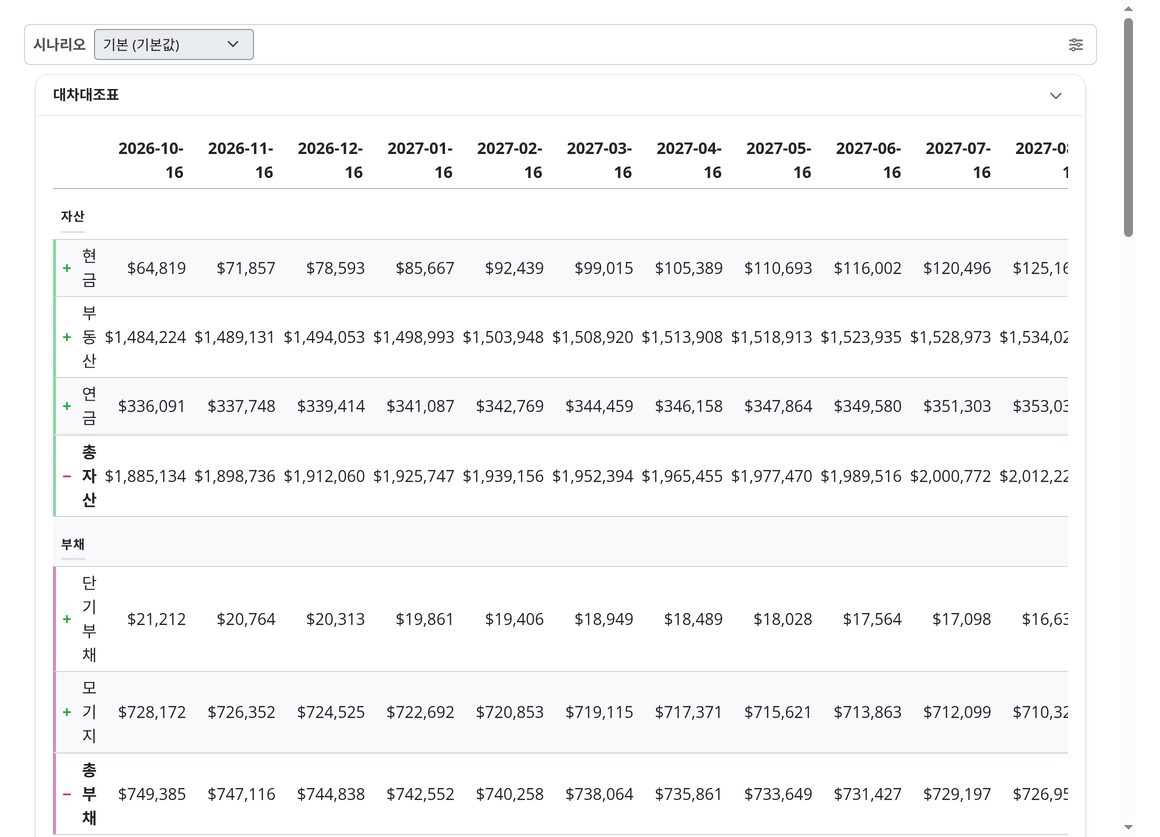Open the scenario settings sliders icon

pyautogui.click(x=1076, y=44)
